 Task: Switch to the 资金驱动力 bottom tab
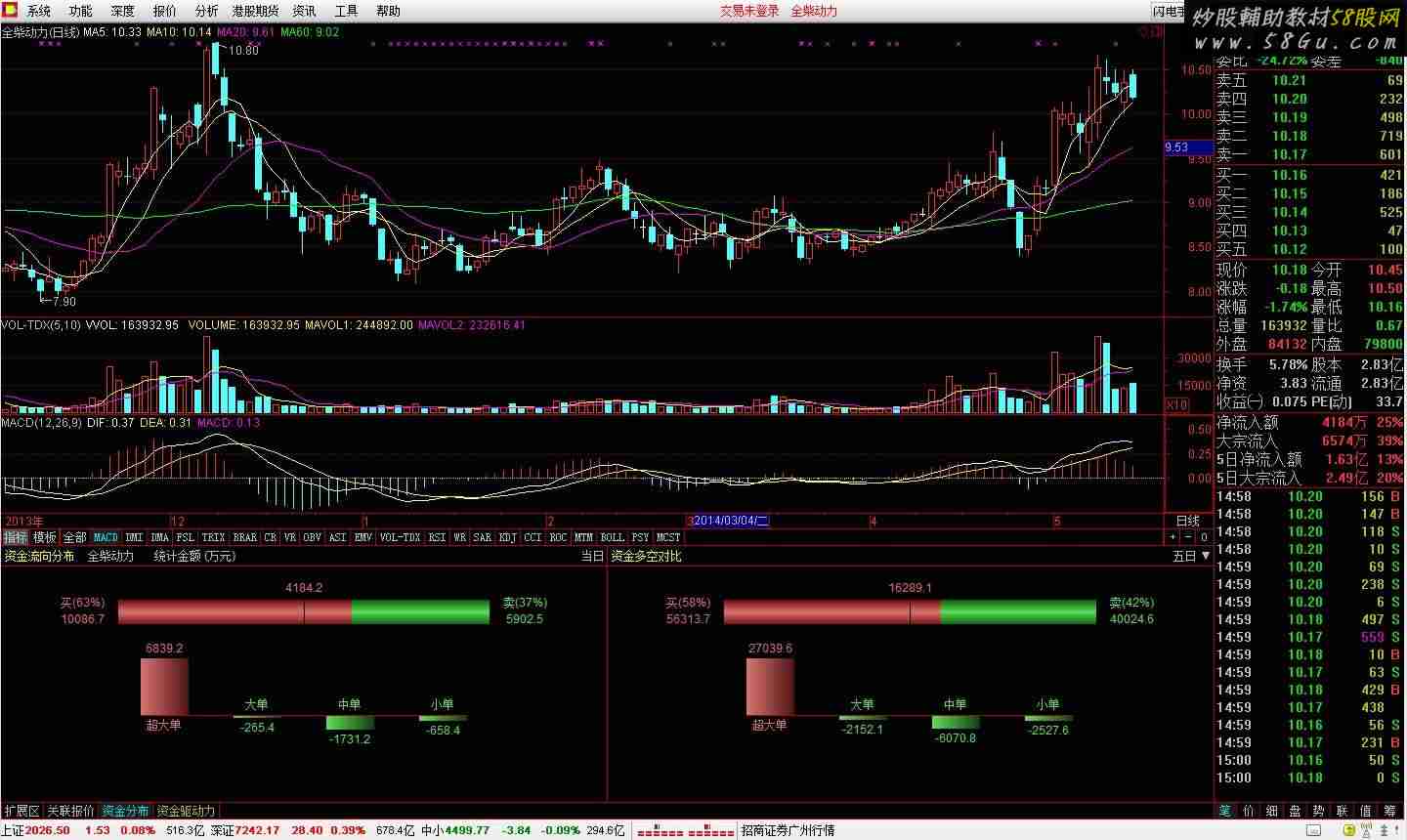click(187, 811)
